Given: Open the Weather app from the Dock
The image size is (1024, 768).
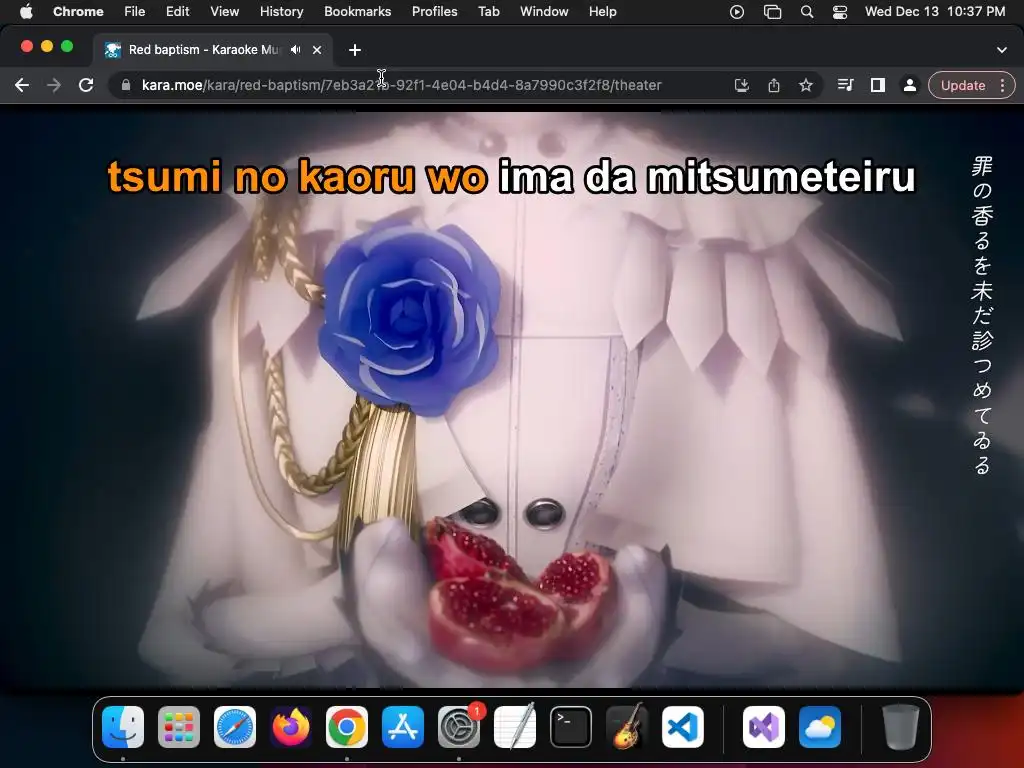Looking at the screenshot, I should pyautogui.click(x=820, y=727).
